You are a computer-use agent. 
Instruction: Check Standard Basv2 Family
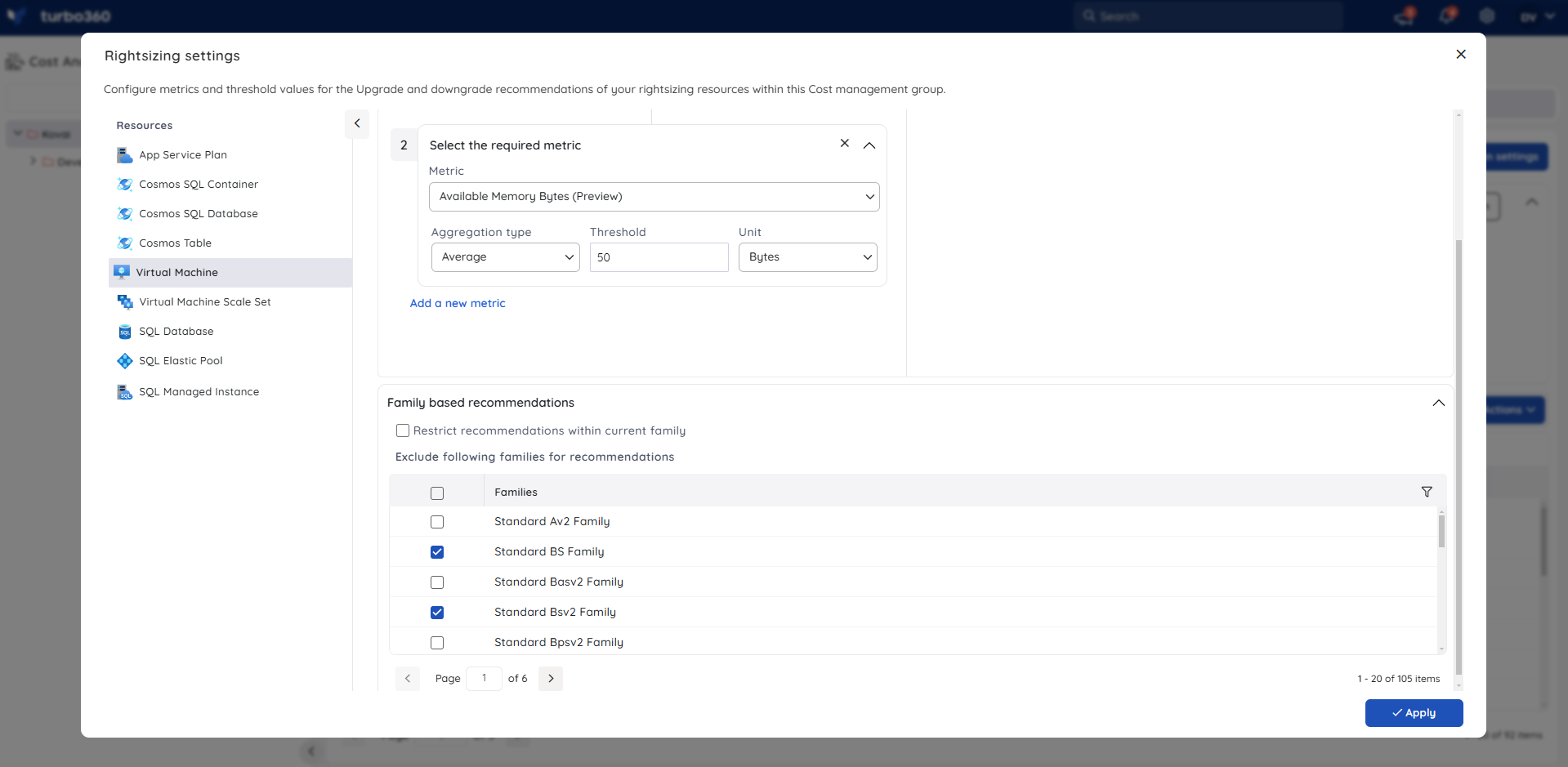tap(437, 582)
